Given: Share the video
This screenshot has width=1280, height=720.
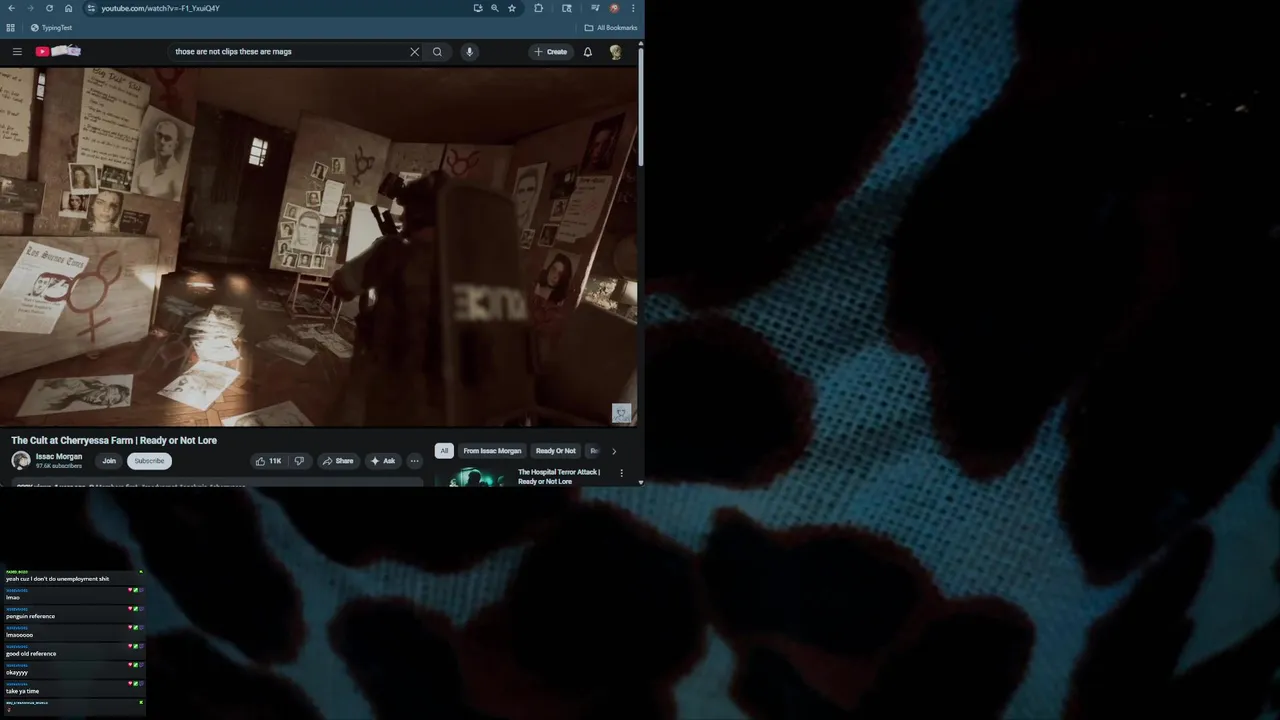Looking at the screenshot, I should click(x=338, y=461).
